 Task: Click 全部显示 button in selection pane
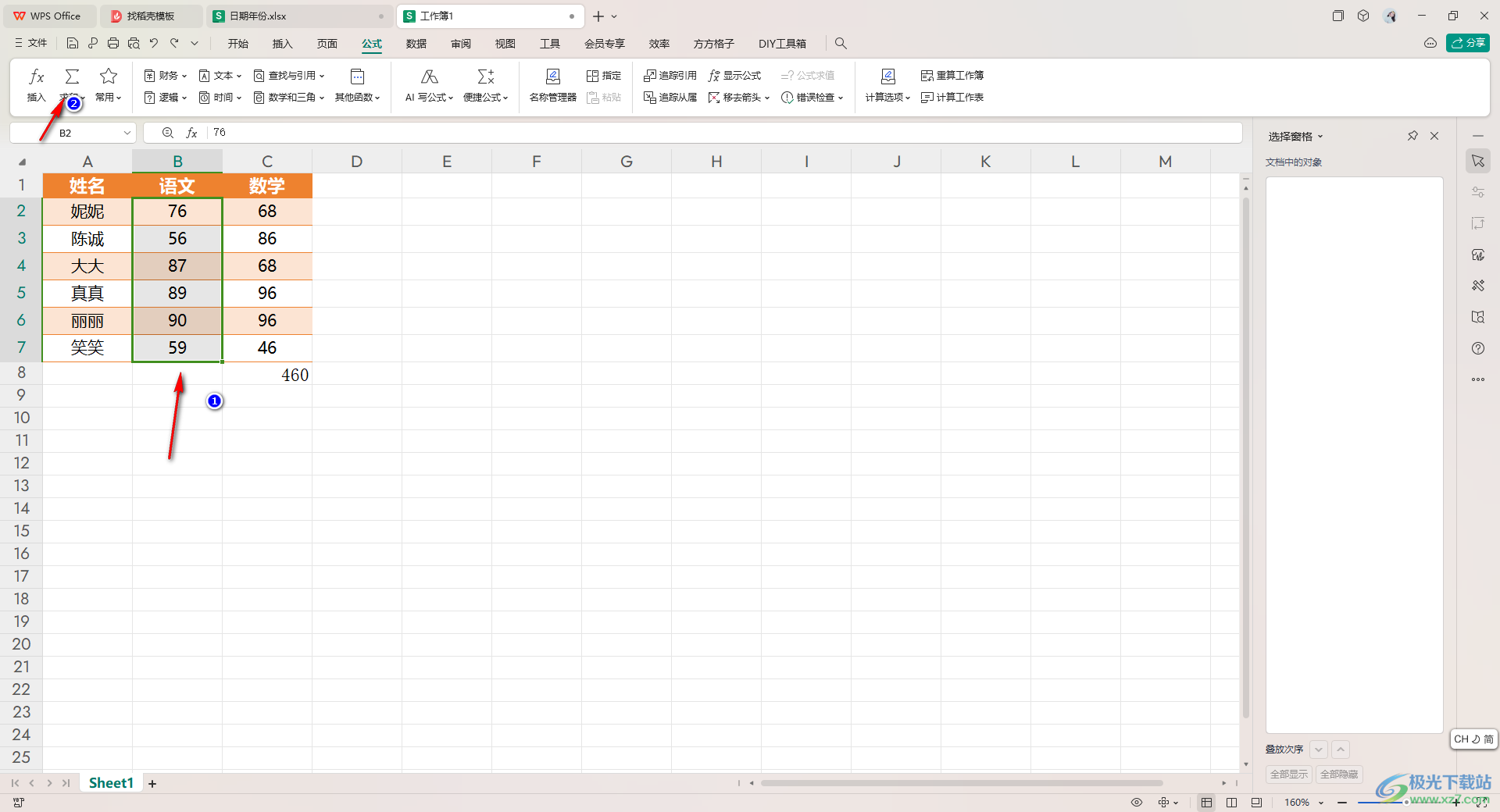[1289, 774]
